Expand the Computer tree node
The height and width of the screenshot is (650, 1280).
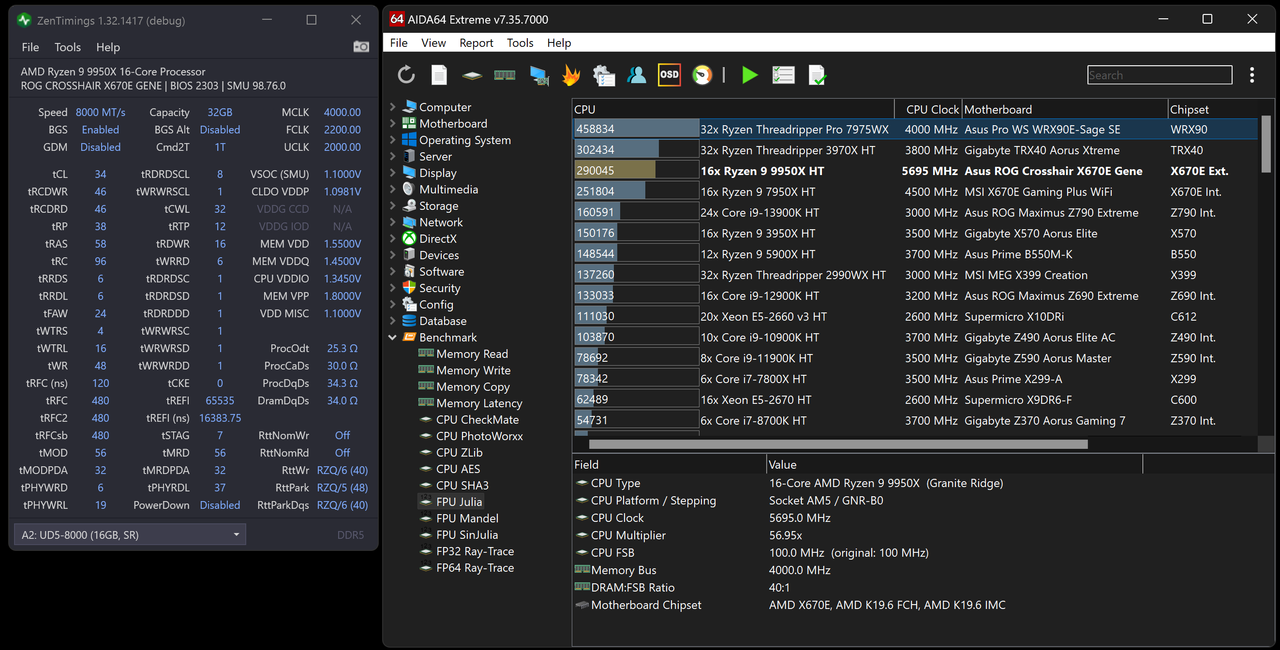392,107
